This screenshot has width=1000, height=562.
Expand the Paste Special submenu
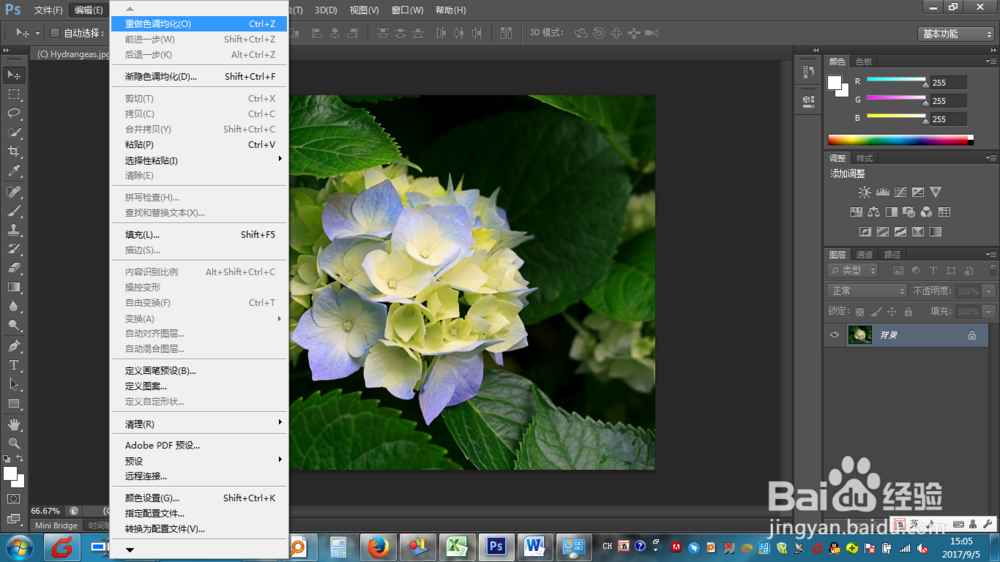point(200,160)
